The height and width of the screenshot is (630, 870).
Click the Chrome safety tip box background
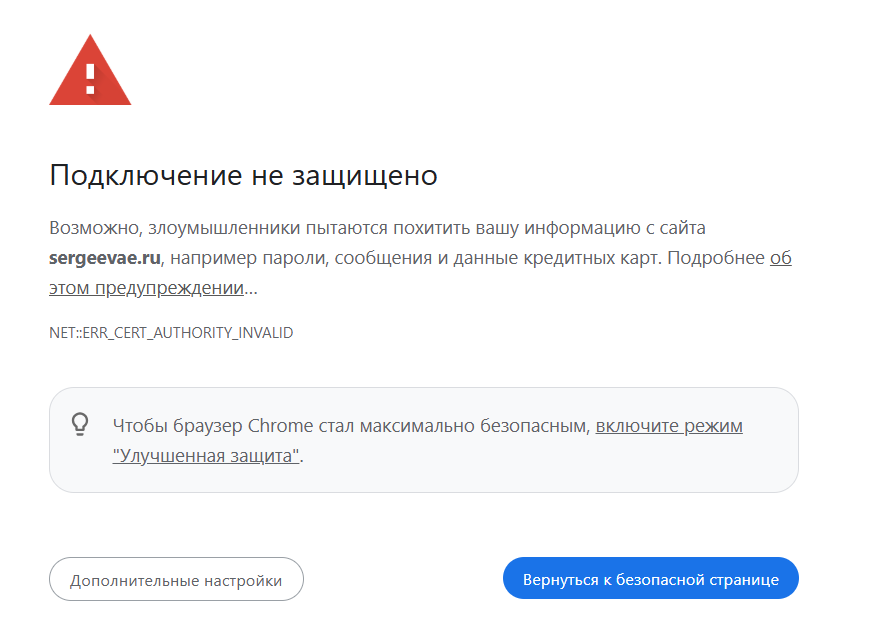pos(424,440)
